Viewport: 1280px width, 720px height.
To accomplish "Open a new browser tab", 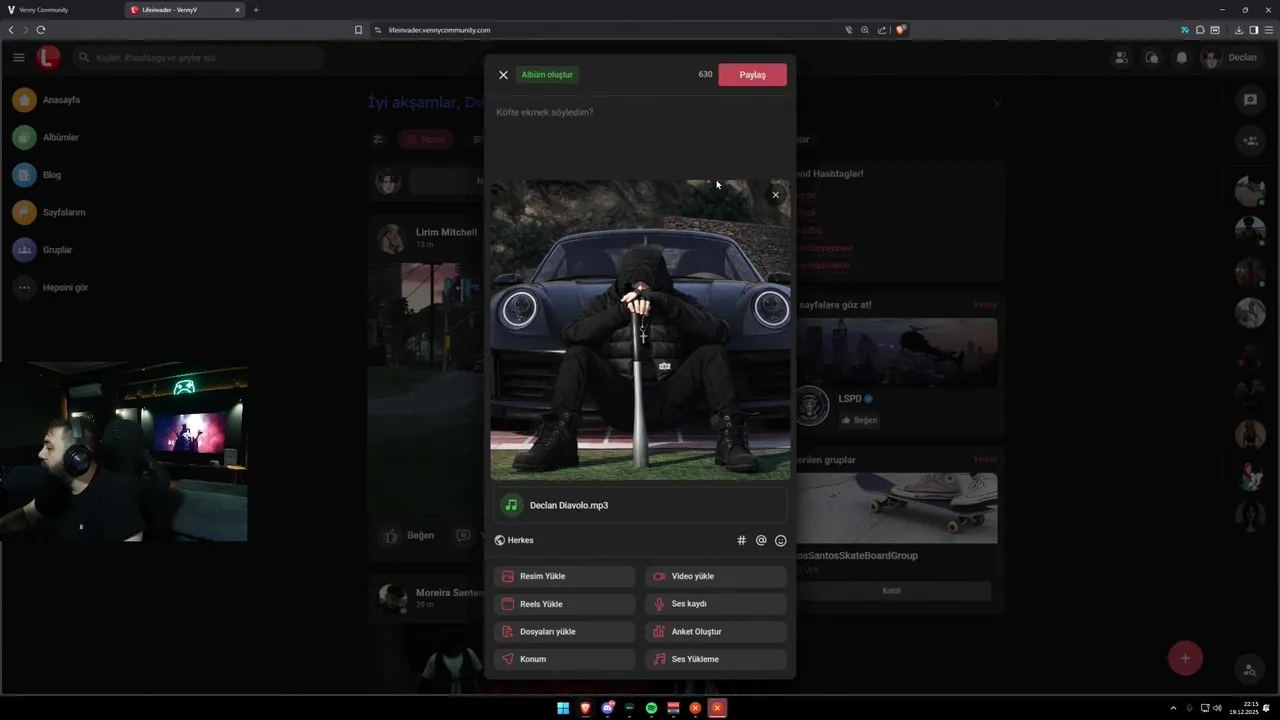I will pos(256,10).
